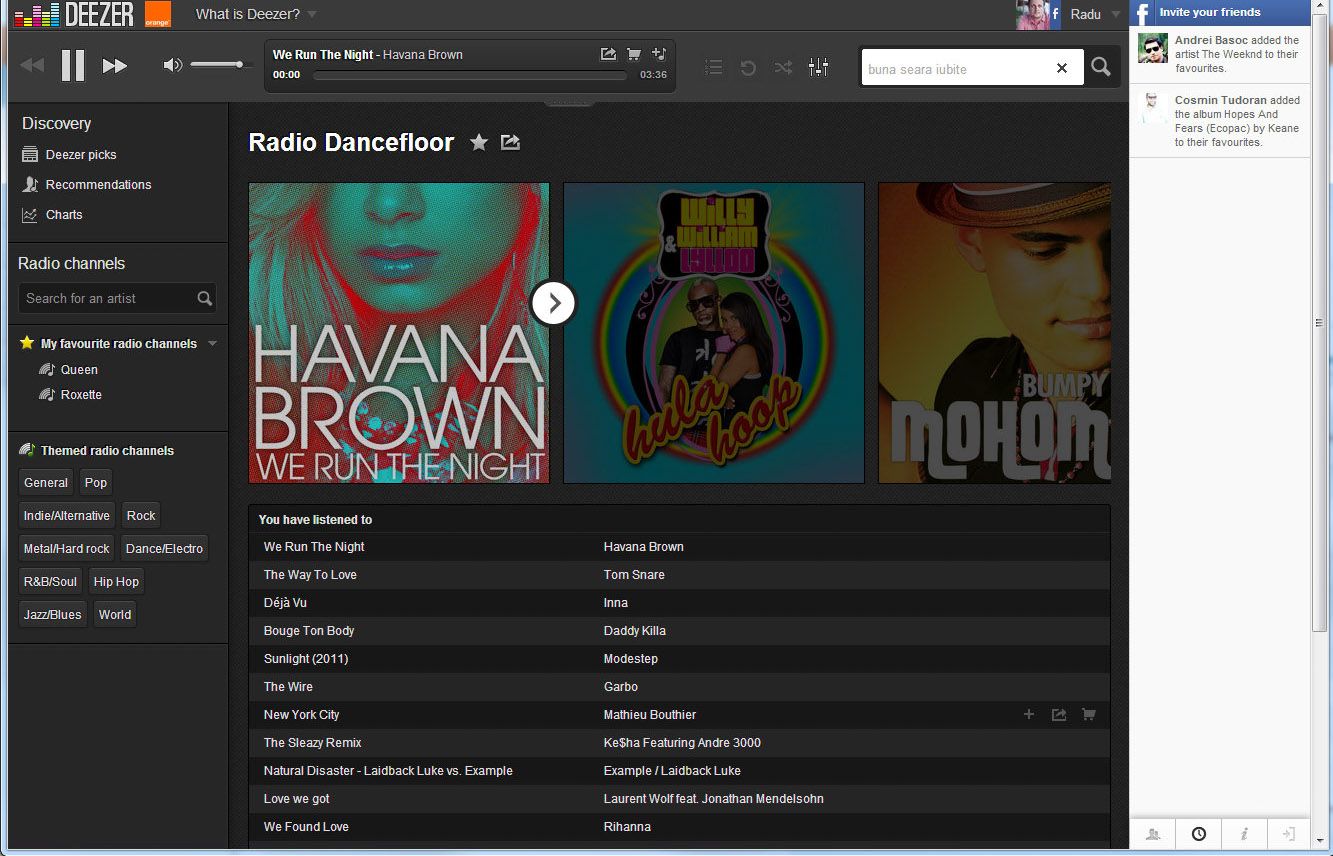This screenshot has width=1333, height=856.
Task: Show friends list icon in sidebar footer
Action: click(x=1153, y=834)
